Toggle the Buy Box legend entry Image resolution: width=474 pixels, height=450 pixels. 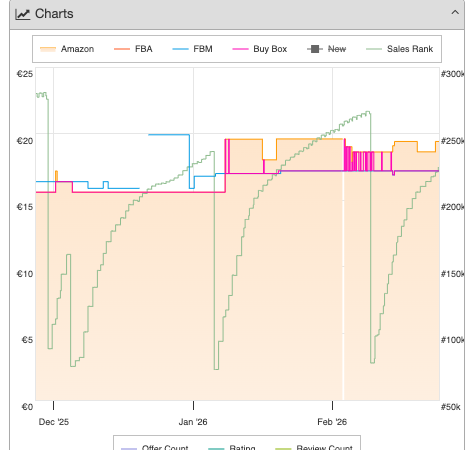(260, 49)
